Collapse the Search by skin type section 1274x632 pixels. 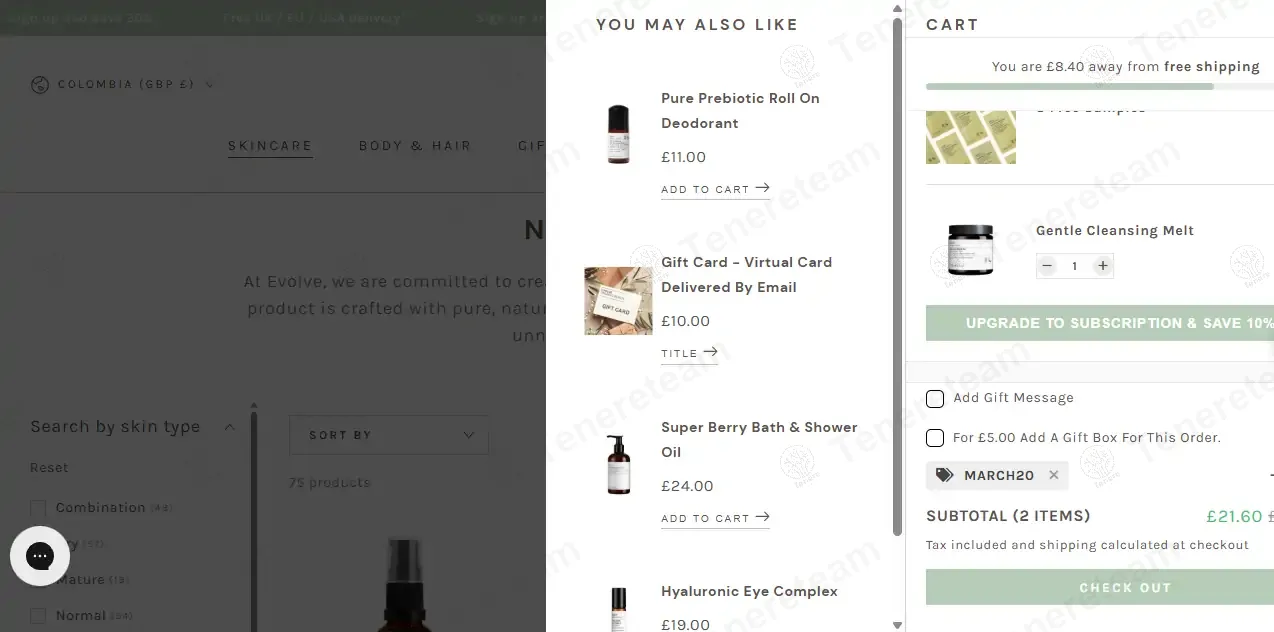(229, 427)
